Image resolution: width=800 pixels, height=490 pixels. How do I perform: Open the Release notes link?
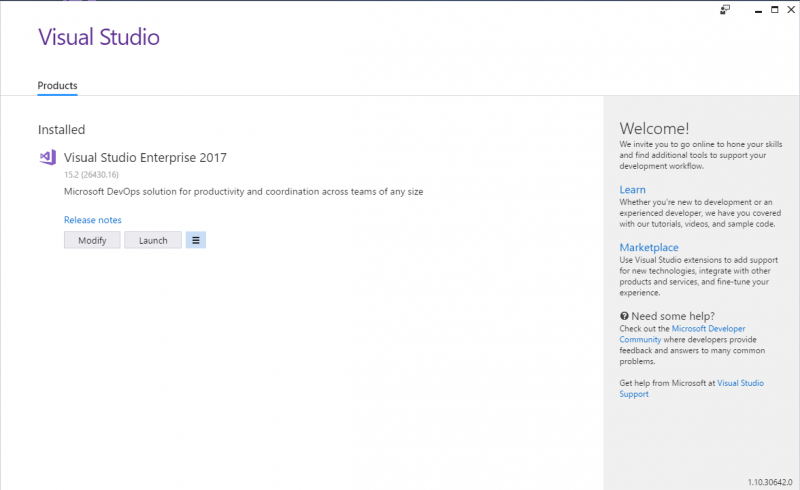coord(93,219)
